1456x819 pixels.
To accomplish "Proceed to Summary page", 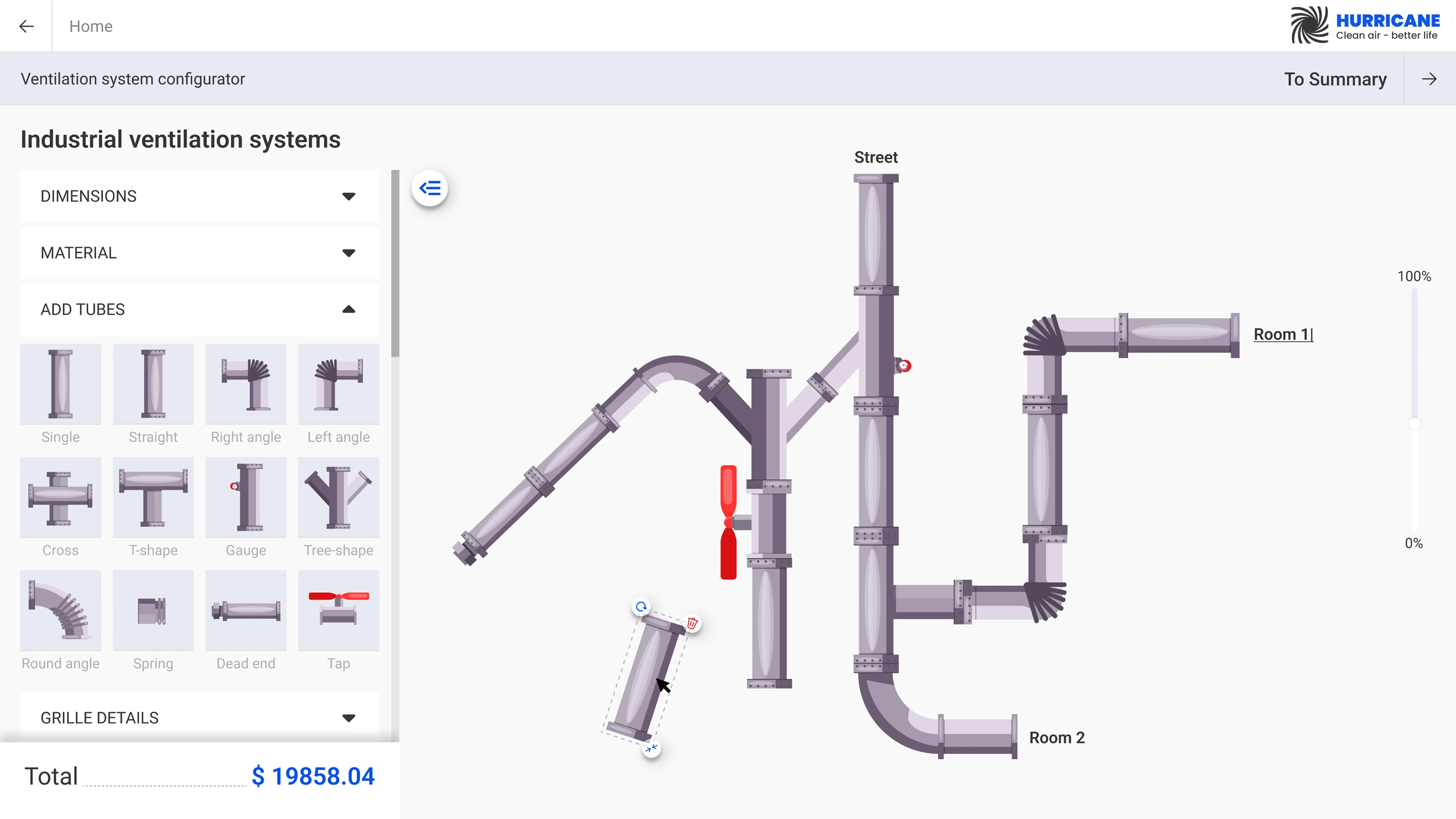I will pyautogui.click(x=1335, y=78).
